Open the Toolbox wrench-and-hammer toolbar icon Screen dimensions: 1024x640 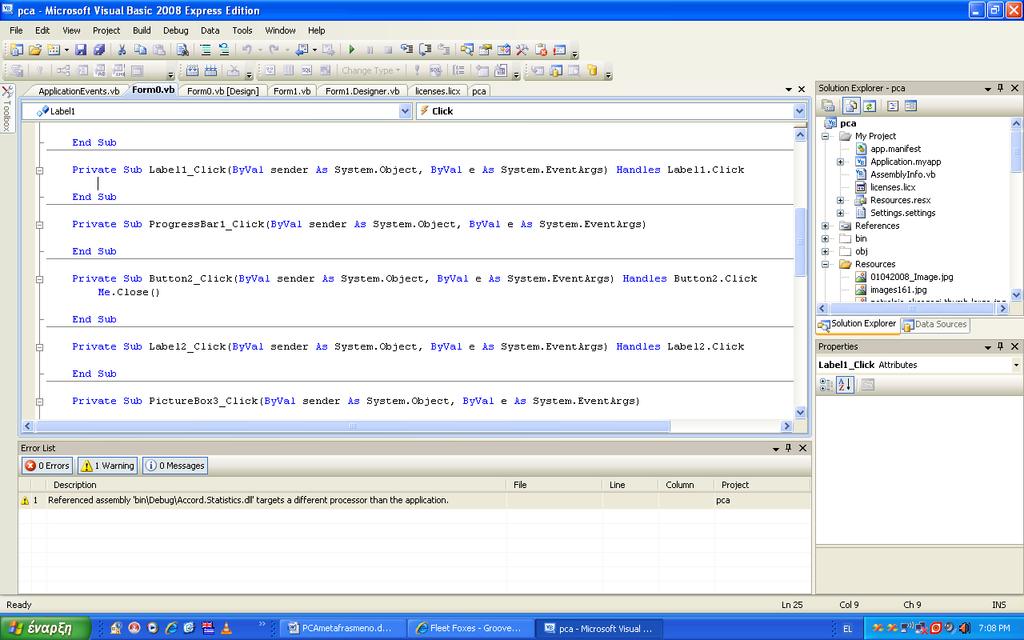coord(521,50)
